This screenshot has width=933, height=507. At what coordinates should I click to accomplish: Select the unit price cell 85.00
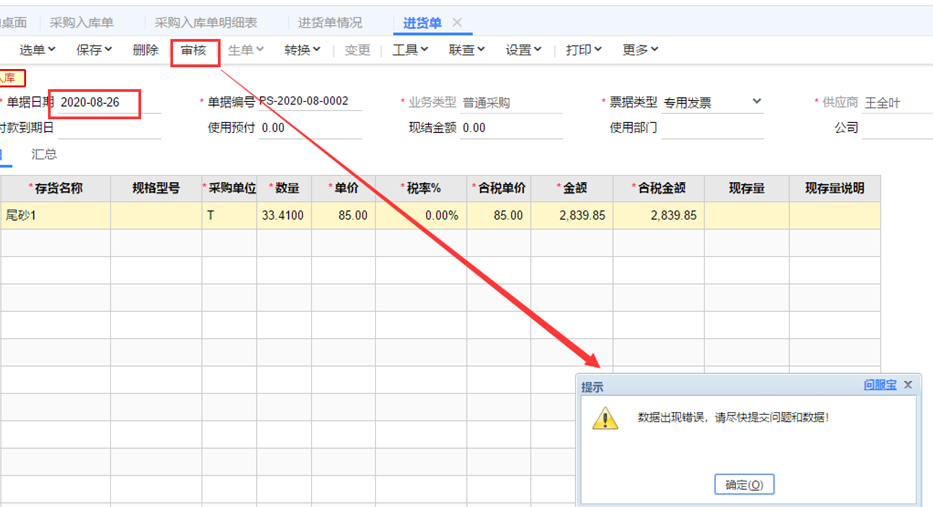point(343,215)
